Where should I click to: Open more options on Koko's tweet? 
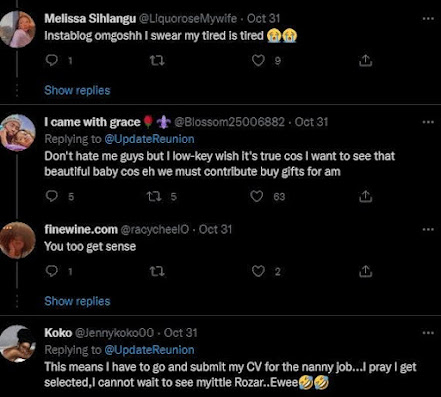click(x=428, y=333)
